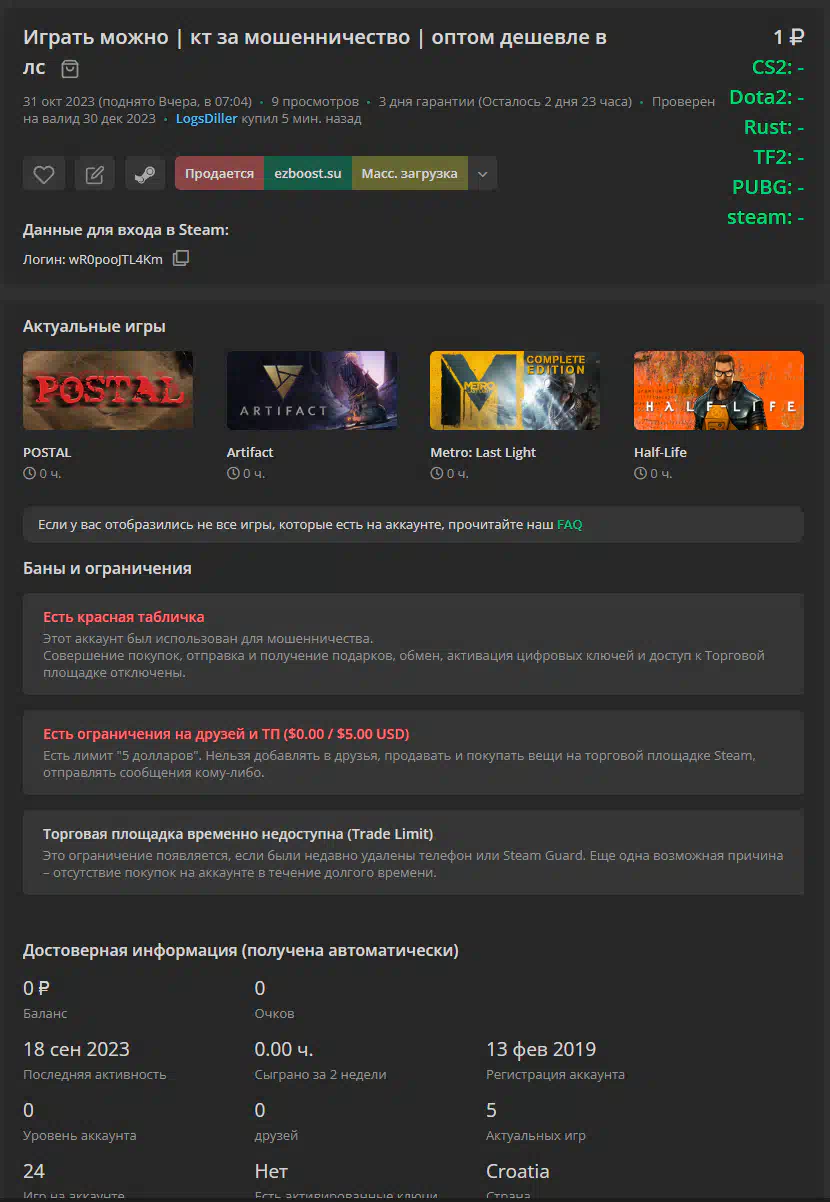Viewport: 830px width, 1202px height.
Task: Click the 'Artifact' game name text
Action: [250, 453]
